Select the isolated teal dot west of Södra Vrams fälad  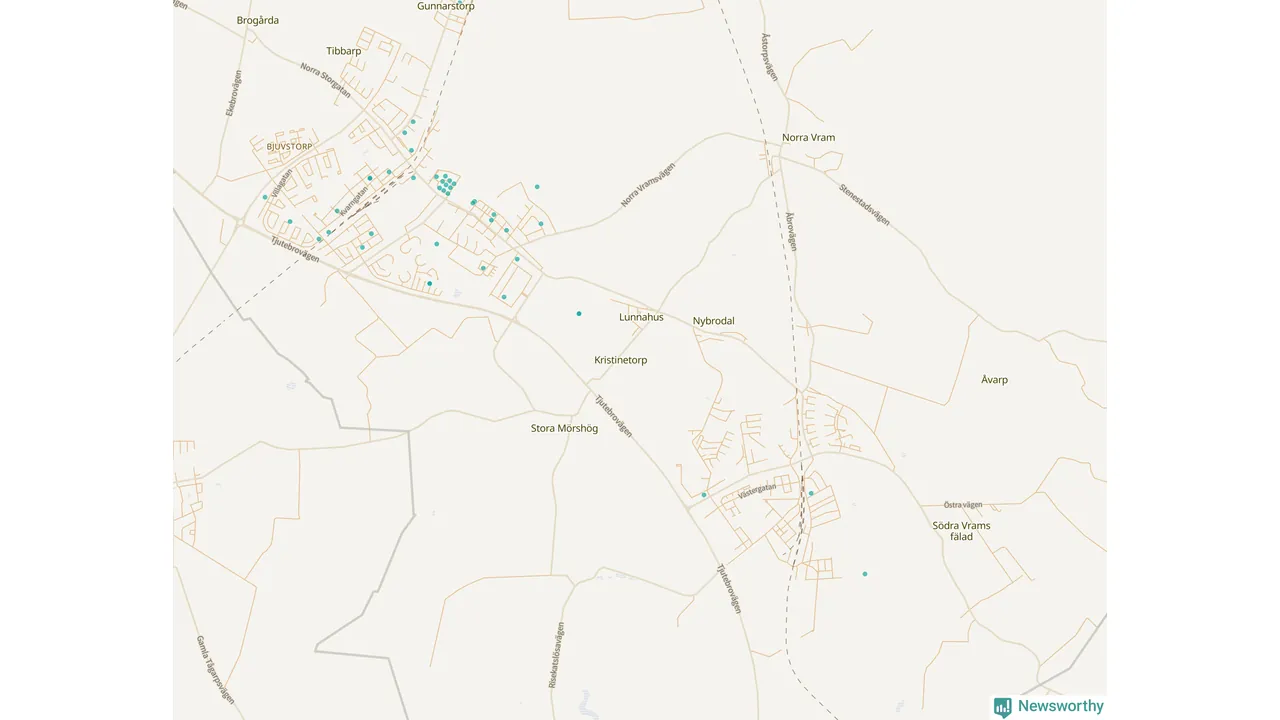click(865, 574)
